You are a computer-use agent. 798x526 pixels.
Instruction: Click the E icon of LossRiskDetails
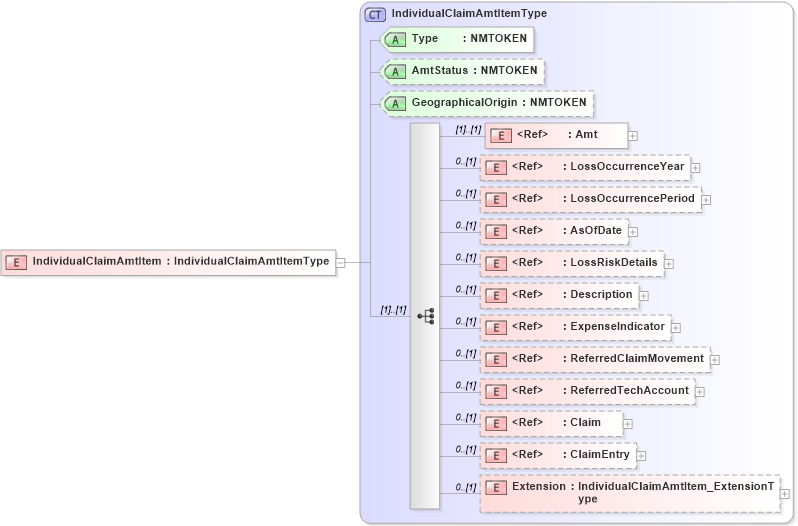click(x=496, y=264)
